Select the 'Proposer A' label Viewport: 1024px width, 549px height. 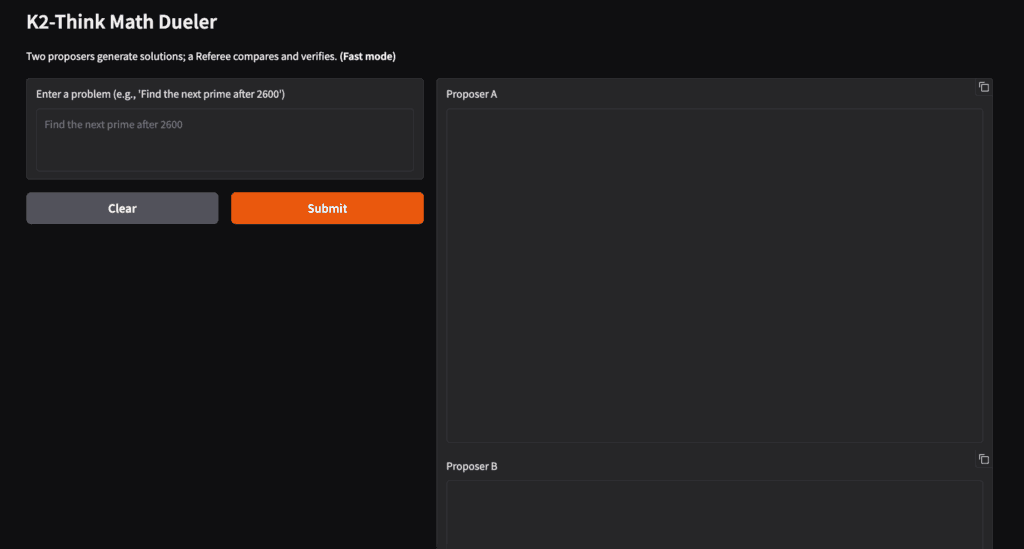click(472, 94)
